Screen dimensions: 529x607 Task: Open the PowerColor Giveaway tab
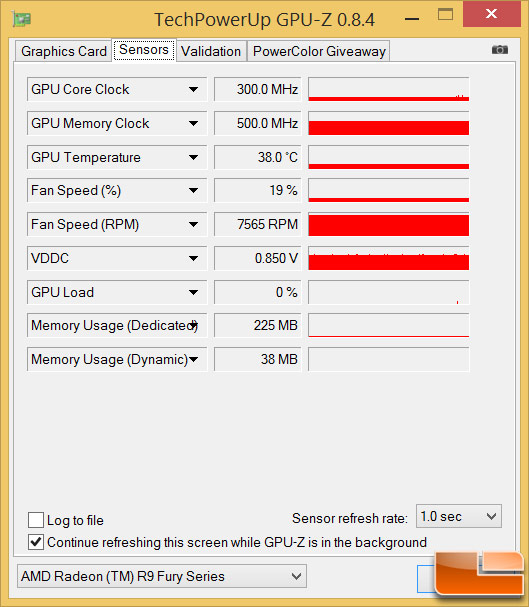tap(319, 51)
